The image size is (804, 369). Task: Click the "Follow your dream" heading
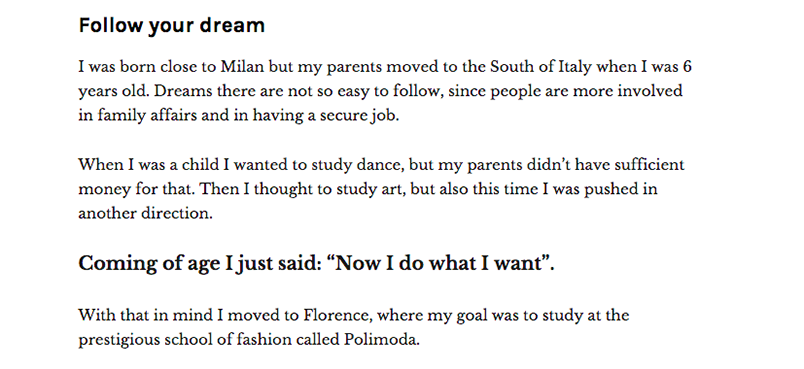pos(171,26)
